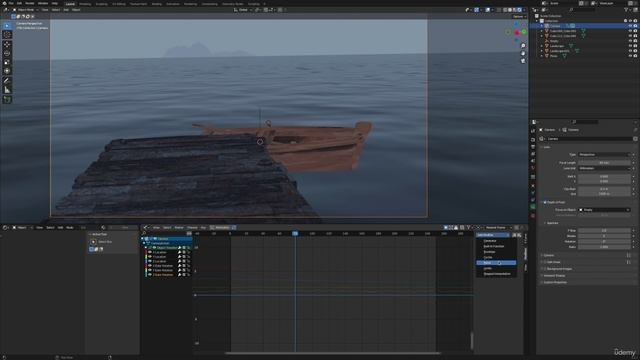The width and height of the screenshot is (640, 360).
Task: Select the Annotate pencil tool
Action: 7,80
